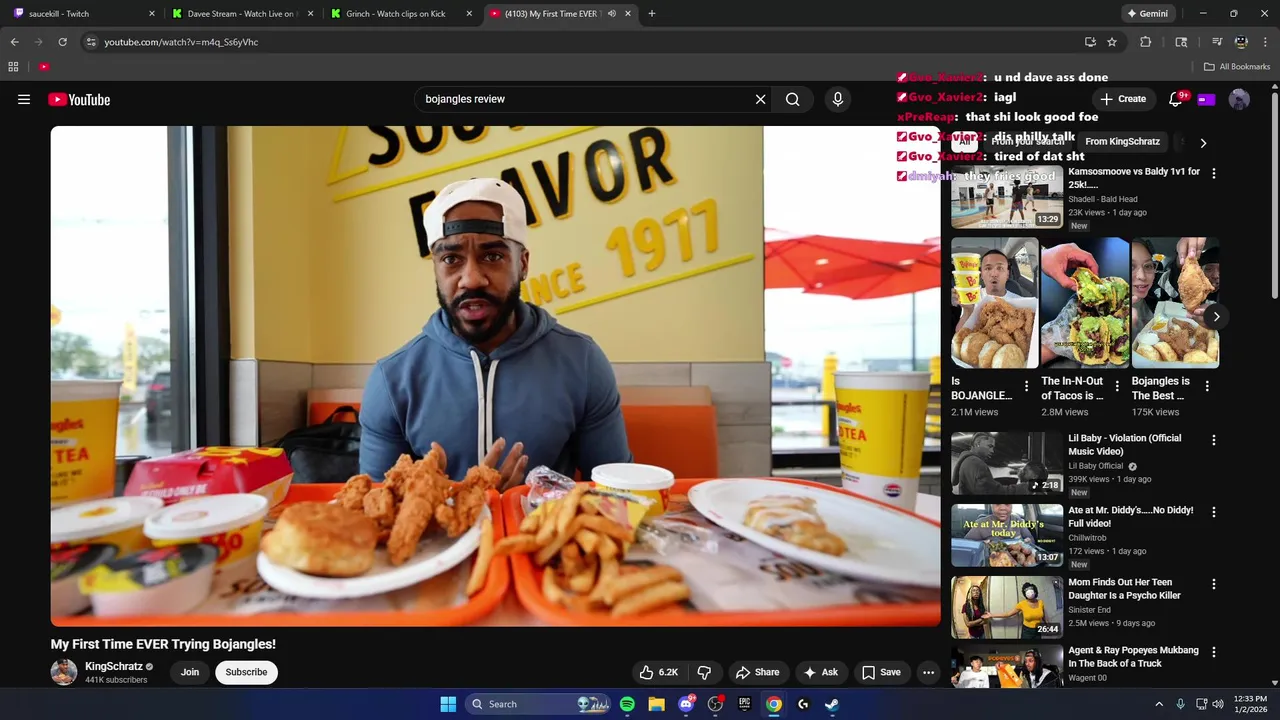Screen dimensions: 1280x720
Task: Open Steam from the taskbar
Action: 831,704
